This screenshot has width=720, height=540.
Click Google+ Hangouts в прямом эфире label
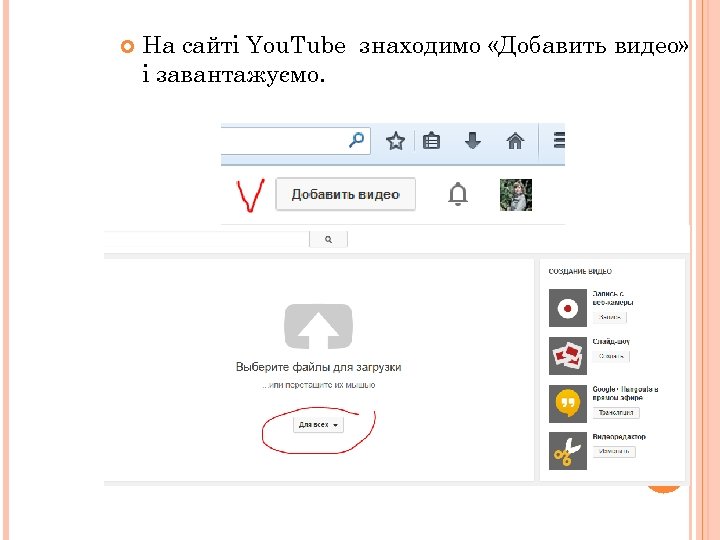tap(625, 394)
